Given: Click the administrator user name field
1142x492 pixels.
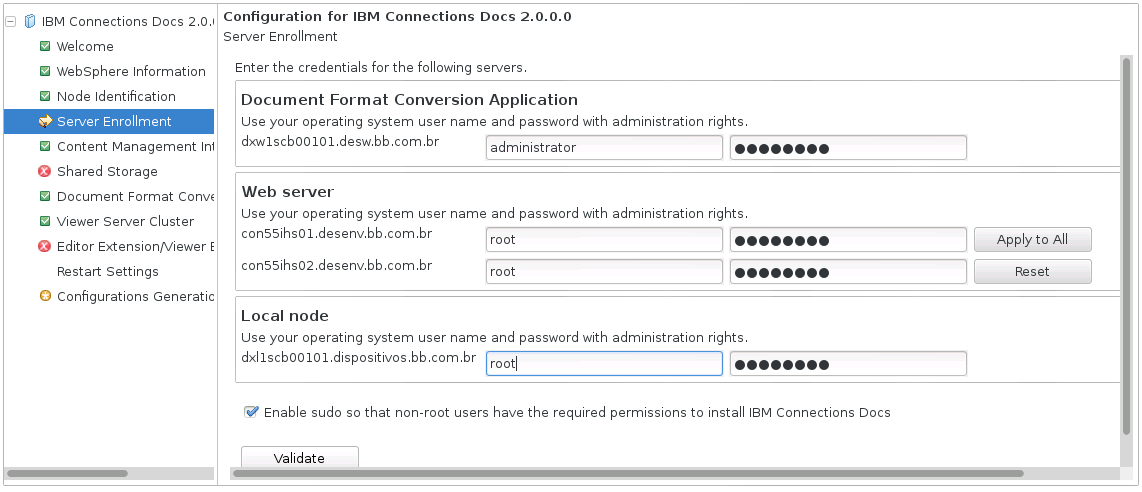Looking at the screenshot, I should 604,147.
